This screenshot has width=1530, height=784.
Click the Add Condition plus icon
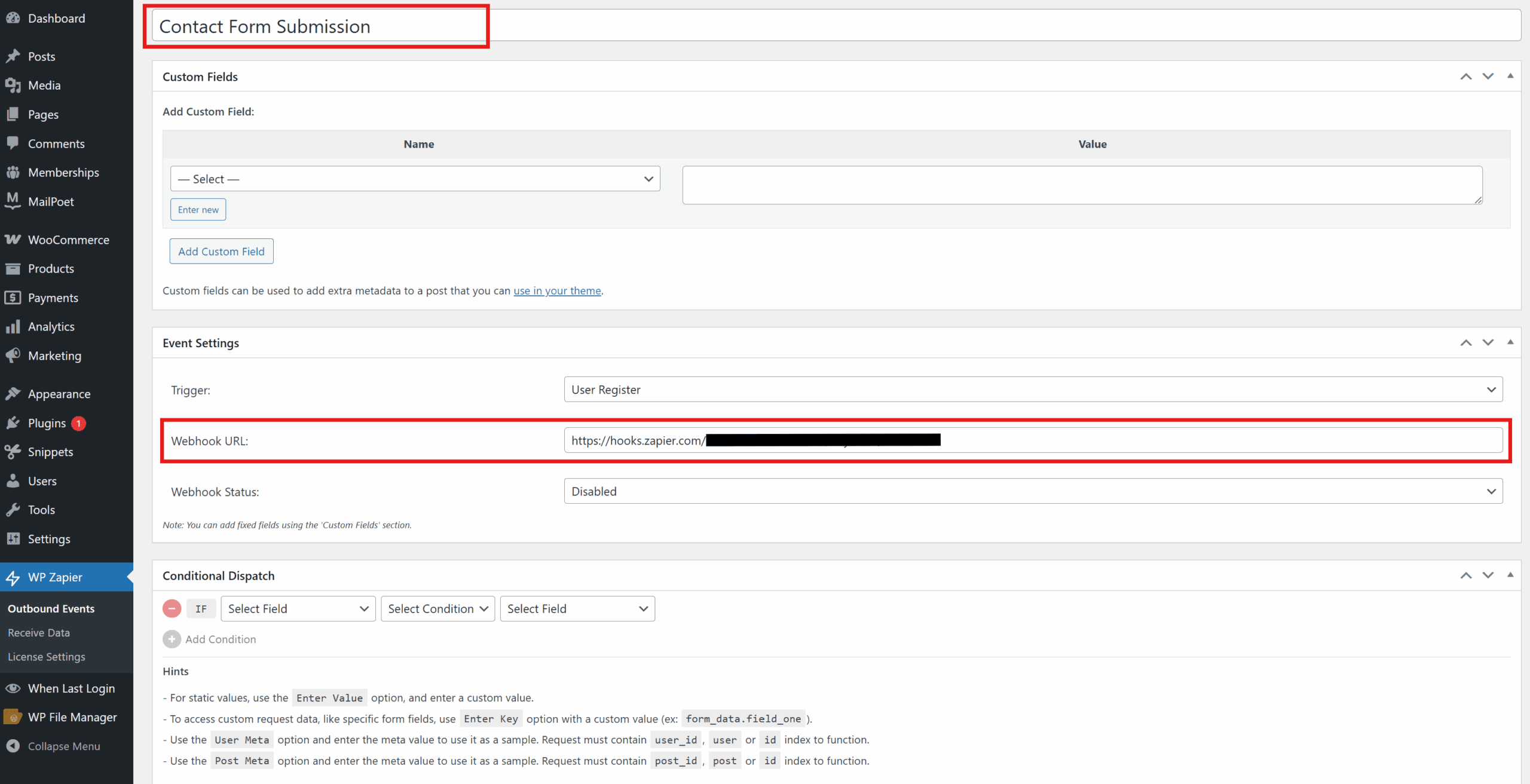pos(172,639)
